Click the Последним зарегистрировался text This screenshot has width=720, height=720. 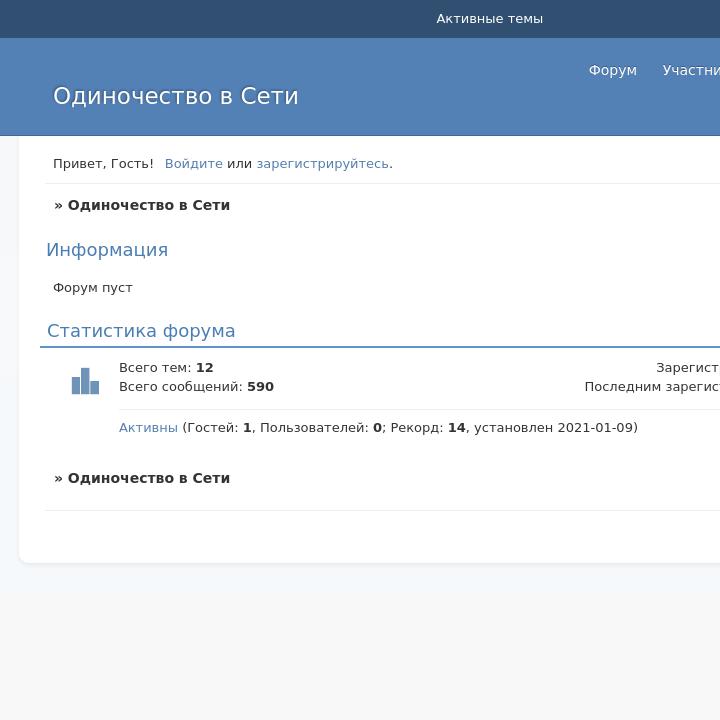click(651, 387)
